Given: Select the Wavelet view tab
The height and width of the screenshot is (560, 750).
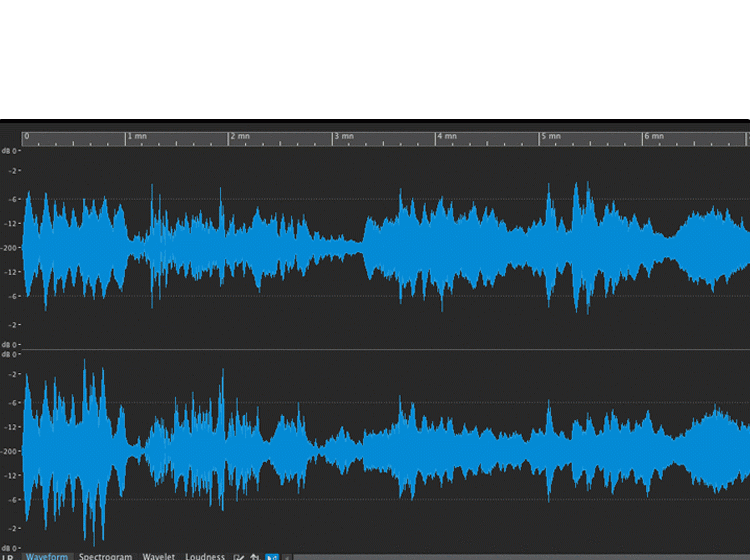Looking at the screenshot, I should 159,557.
